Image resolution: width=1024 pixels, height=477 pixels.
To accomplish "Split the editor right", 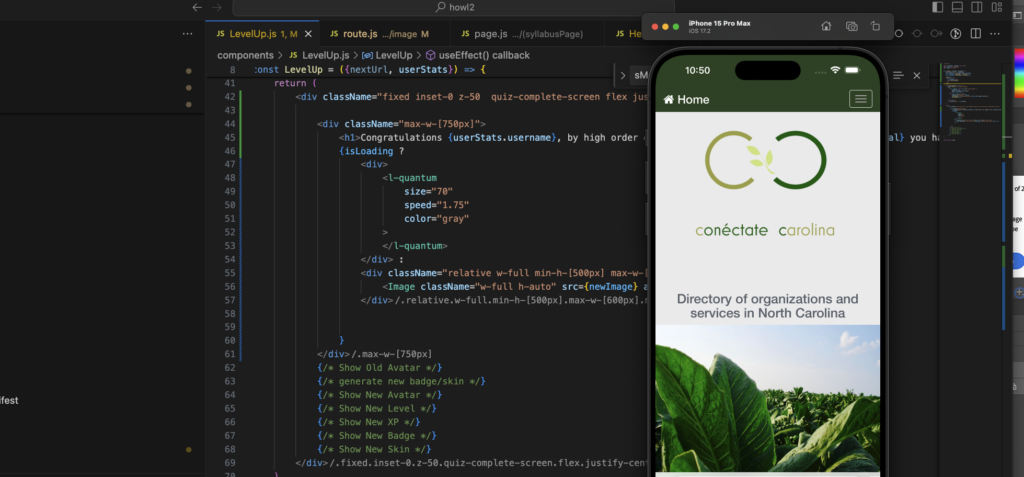I will pos(976,33).
